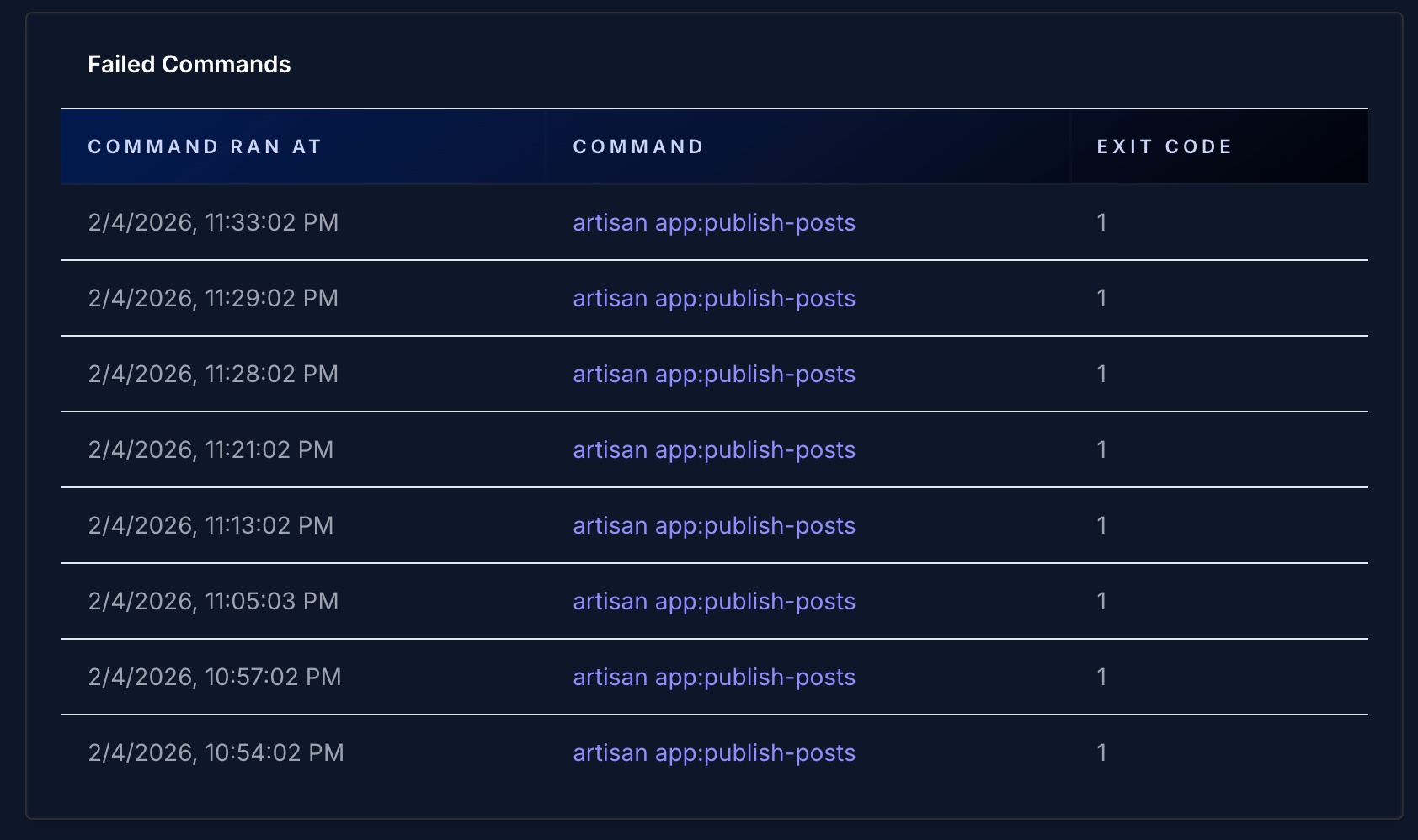Image resolution: width=1418 pixels, height=840 pixels.
Task: Click the command link for 11:28:02 PM run
Action: pos(713,374)
